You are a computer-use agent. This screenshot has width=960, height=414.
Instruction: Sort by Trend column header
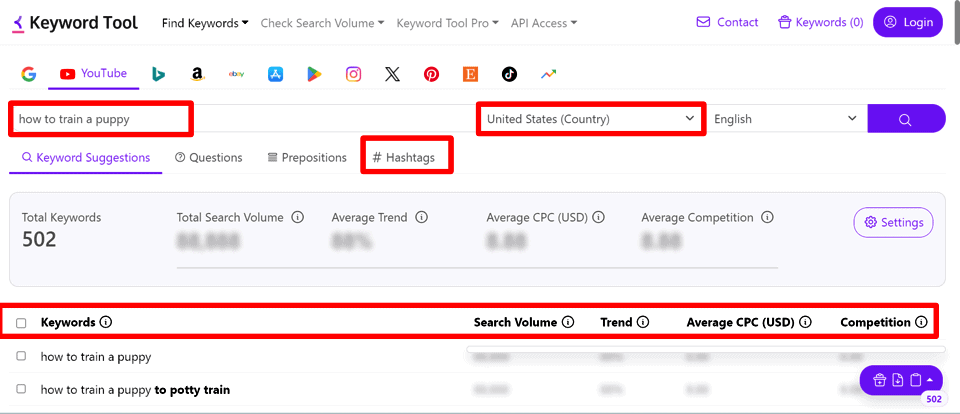[617, 322]
